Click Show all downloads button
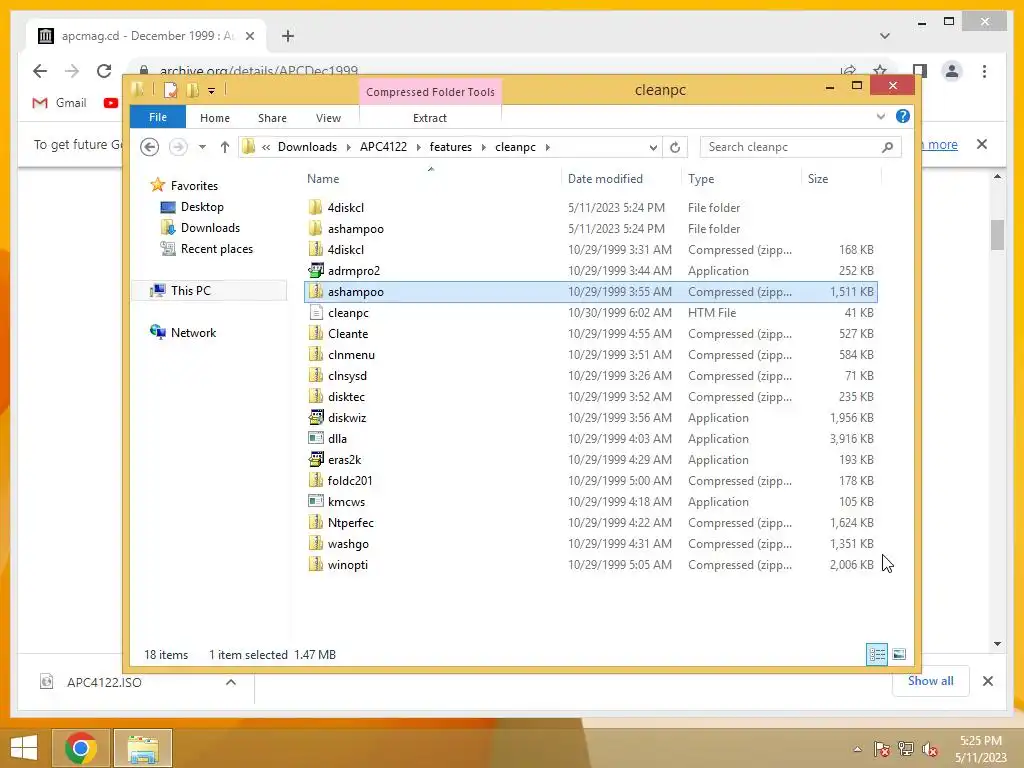This screenshot has height=768, width=1024. [x=930, y=680]
